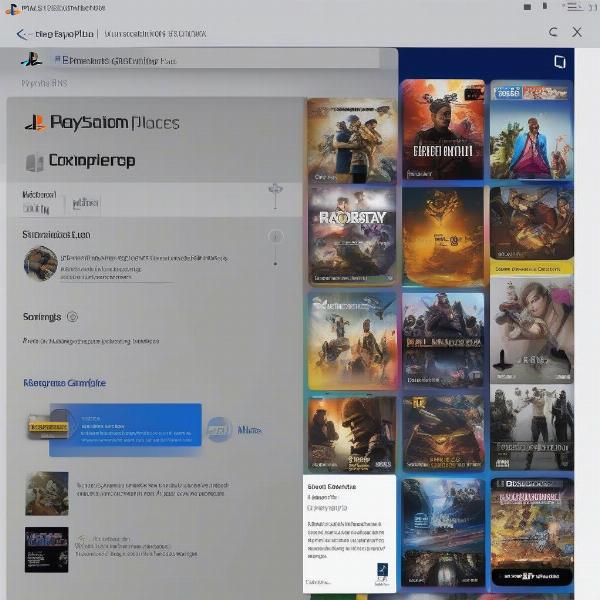Open the dark red warriors game cover
The width and height of the screenshot is (600, 600).
[x=532, y=223]
